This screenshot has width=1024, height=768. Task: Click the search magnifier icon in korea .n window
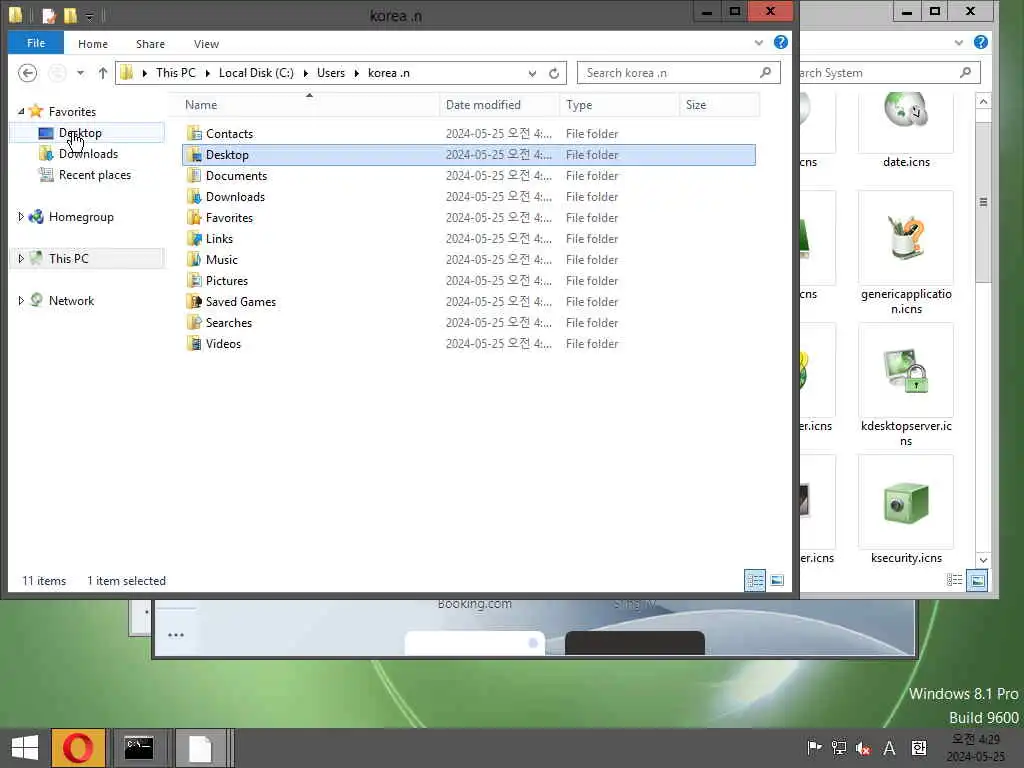click(x=765, y=72)
